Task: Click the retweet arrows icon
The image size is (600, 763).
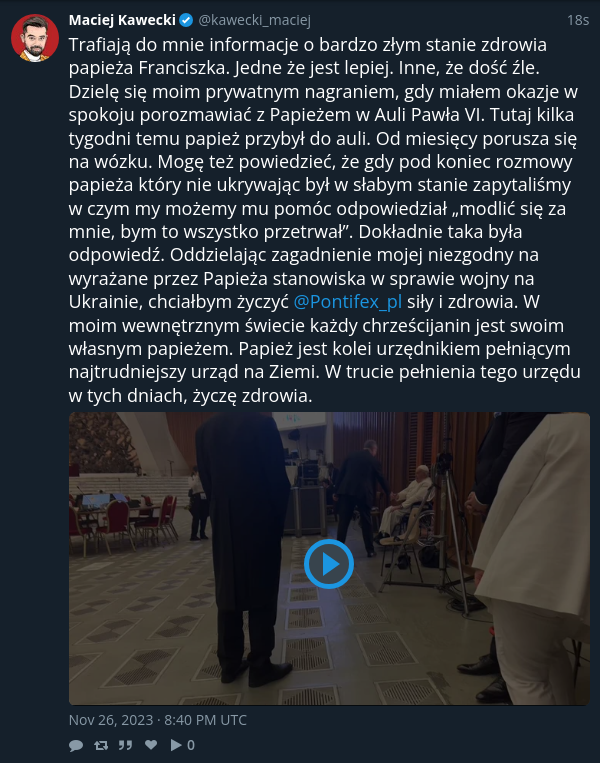Action: (101, 745)
